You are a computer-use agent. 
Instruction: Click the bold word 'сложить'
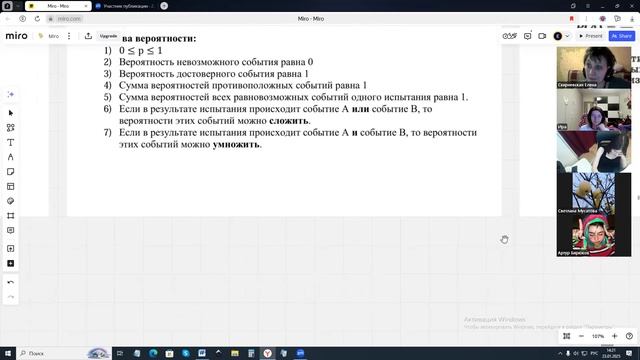(x=289, y=121)
